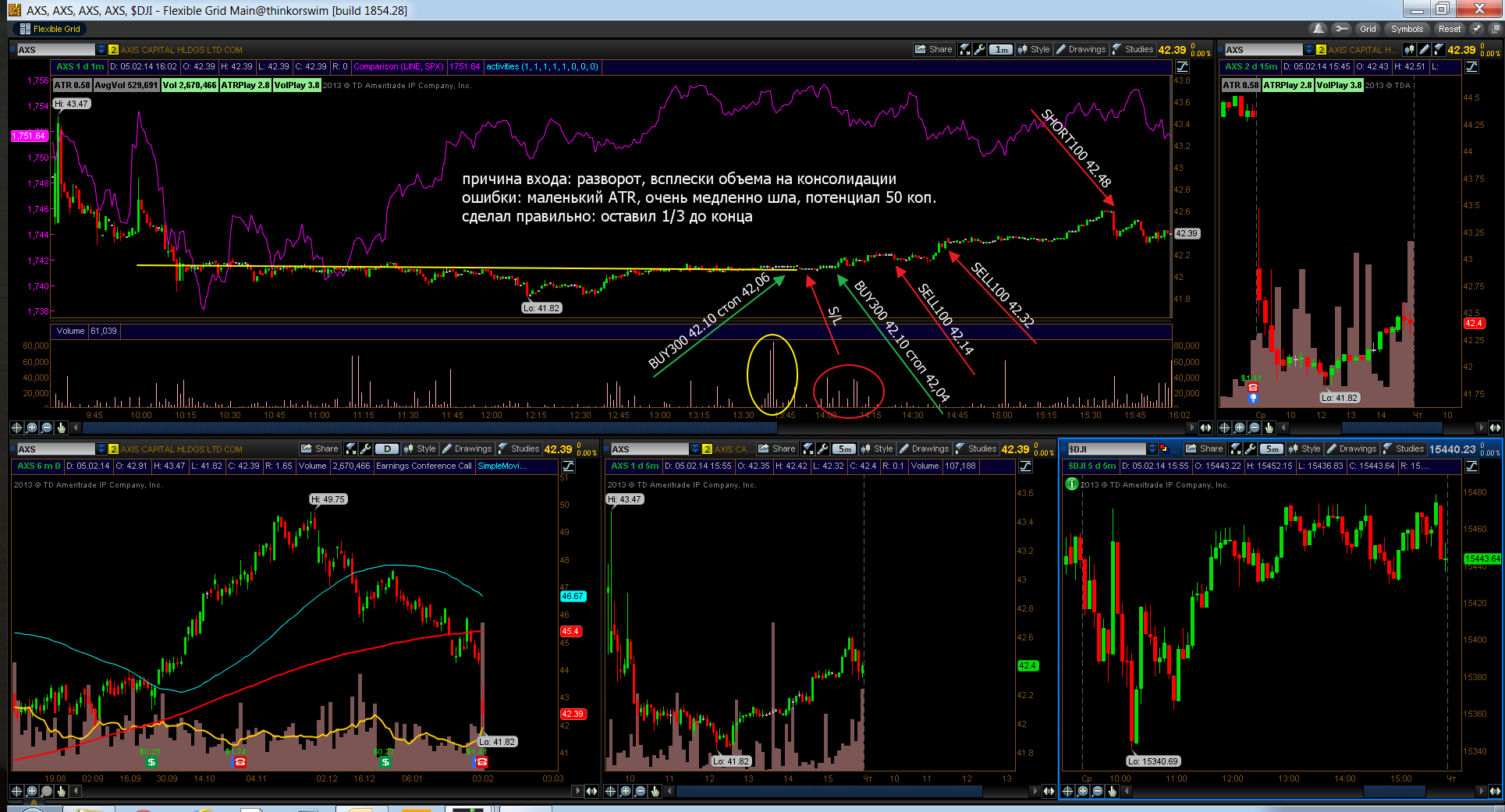Click the green dollar dividend marker near 30.09
Image resolution: width=1505 pixels, height=812 pixels.
tap(151, 762)
